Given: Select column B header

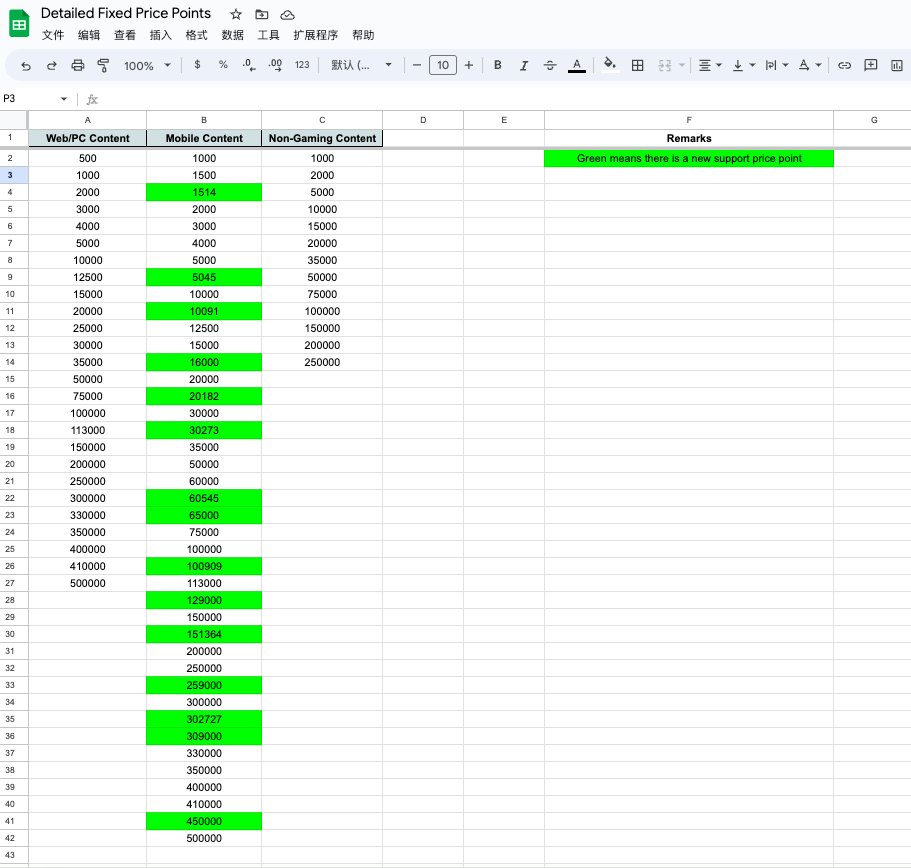Looking at the screenshot, I should coord(204,120).
